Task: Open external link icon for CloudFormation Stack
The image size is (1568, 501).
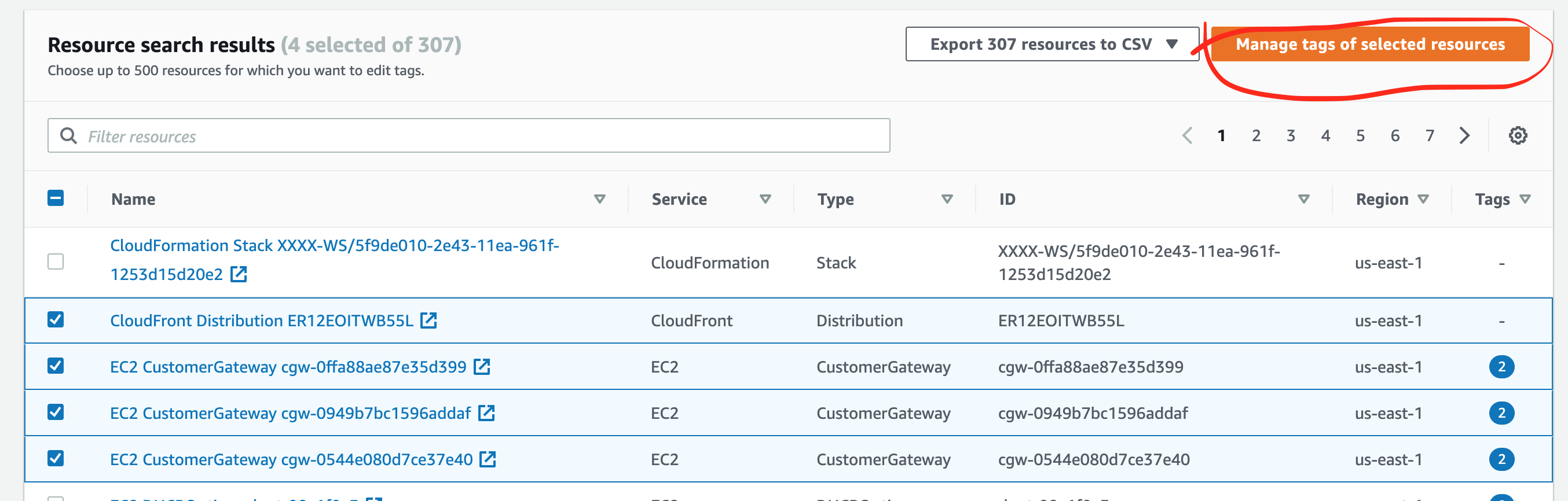Action: (239, 274)
